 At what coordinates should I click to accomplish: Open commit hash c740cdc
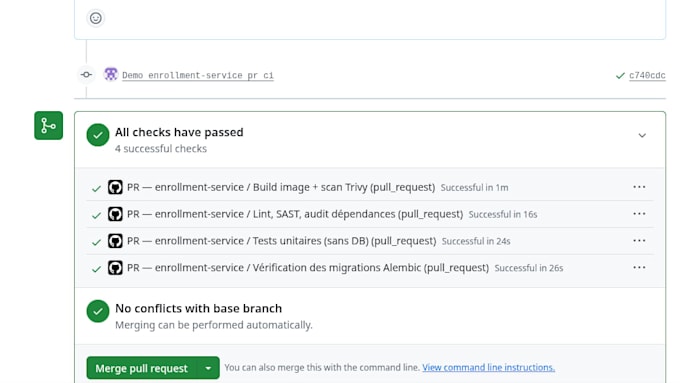pyautogui.click(x=647, y=75)
